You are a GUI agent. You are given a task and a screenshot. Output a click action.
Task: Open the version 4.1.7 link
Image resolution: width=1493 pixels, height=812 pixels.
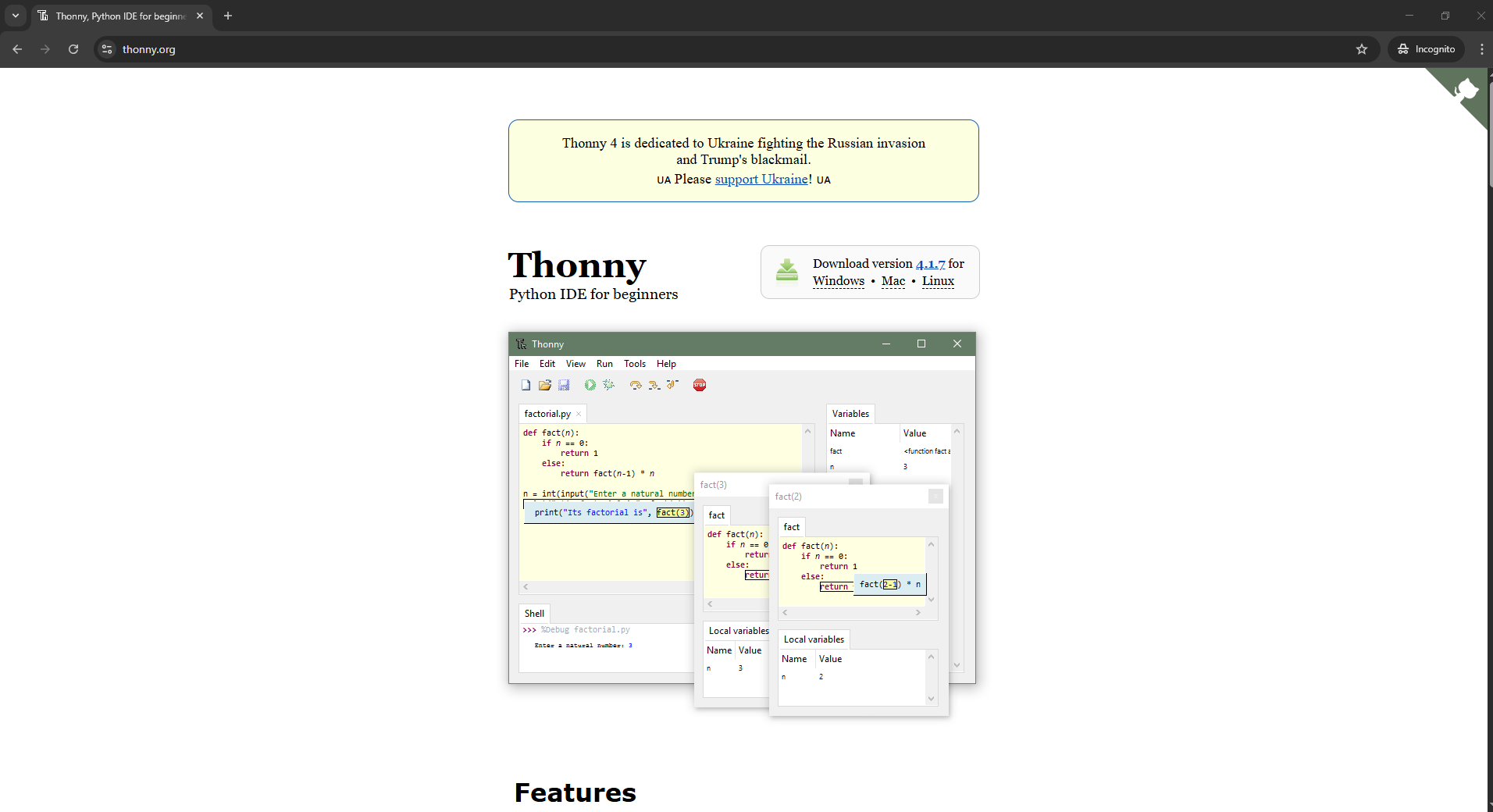(x=930, y=264)
